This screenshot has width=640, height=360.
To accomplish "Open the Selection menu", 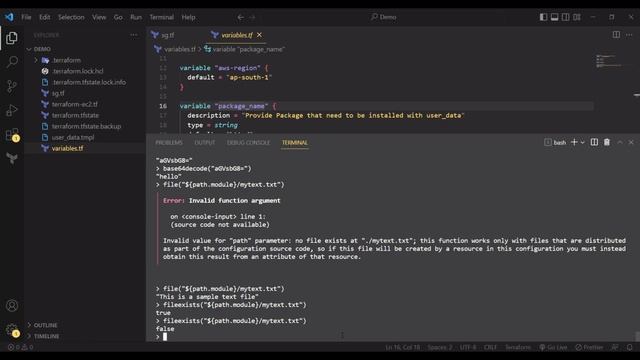I will pyautogui.click(x=71, y=17).
